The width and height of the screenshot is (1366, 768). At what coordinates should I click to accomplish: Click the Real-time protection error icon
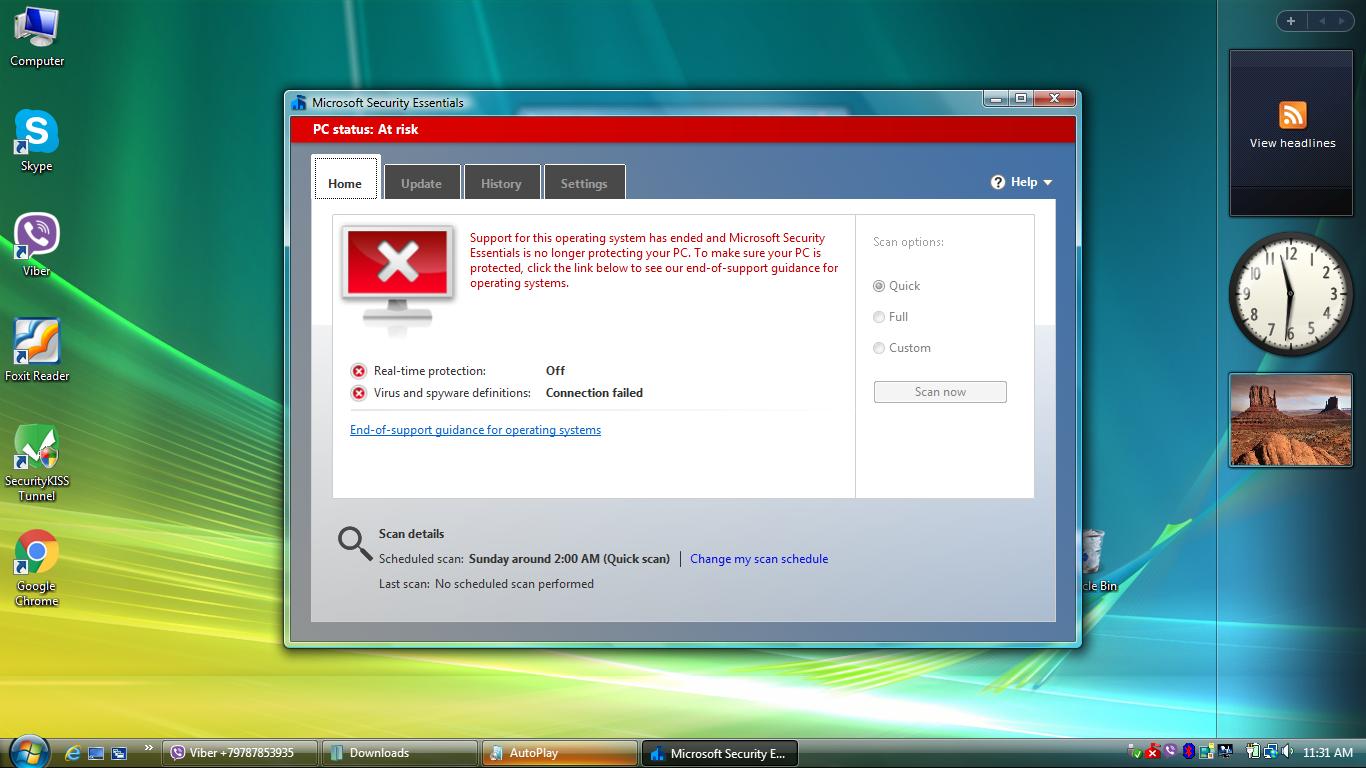[x=359, y=371]
